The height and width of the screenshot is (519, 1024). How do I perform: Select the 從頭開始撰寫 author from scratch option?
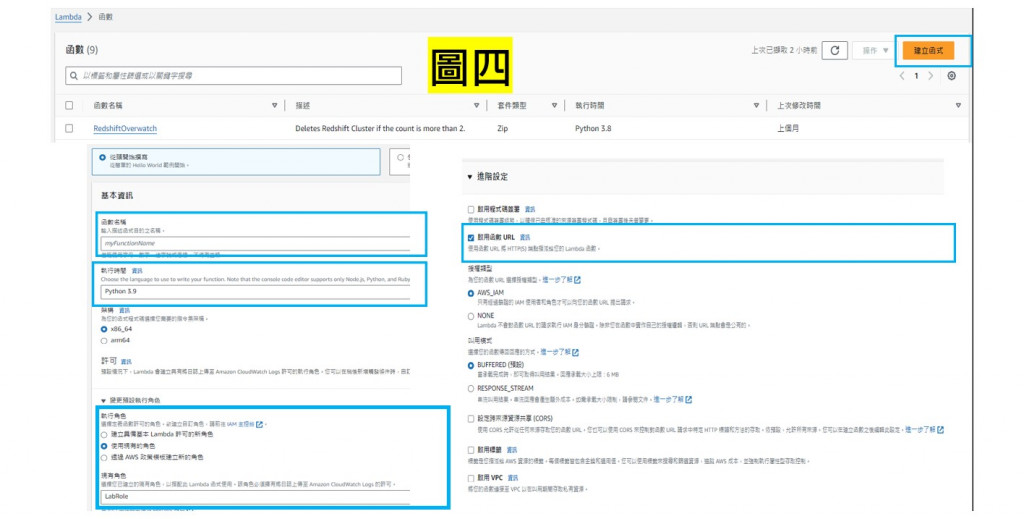[x=103, y=157]
